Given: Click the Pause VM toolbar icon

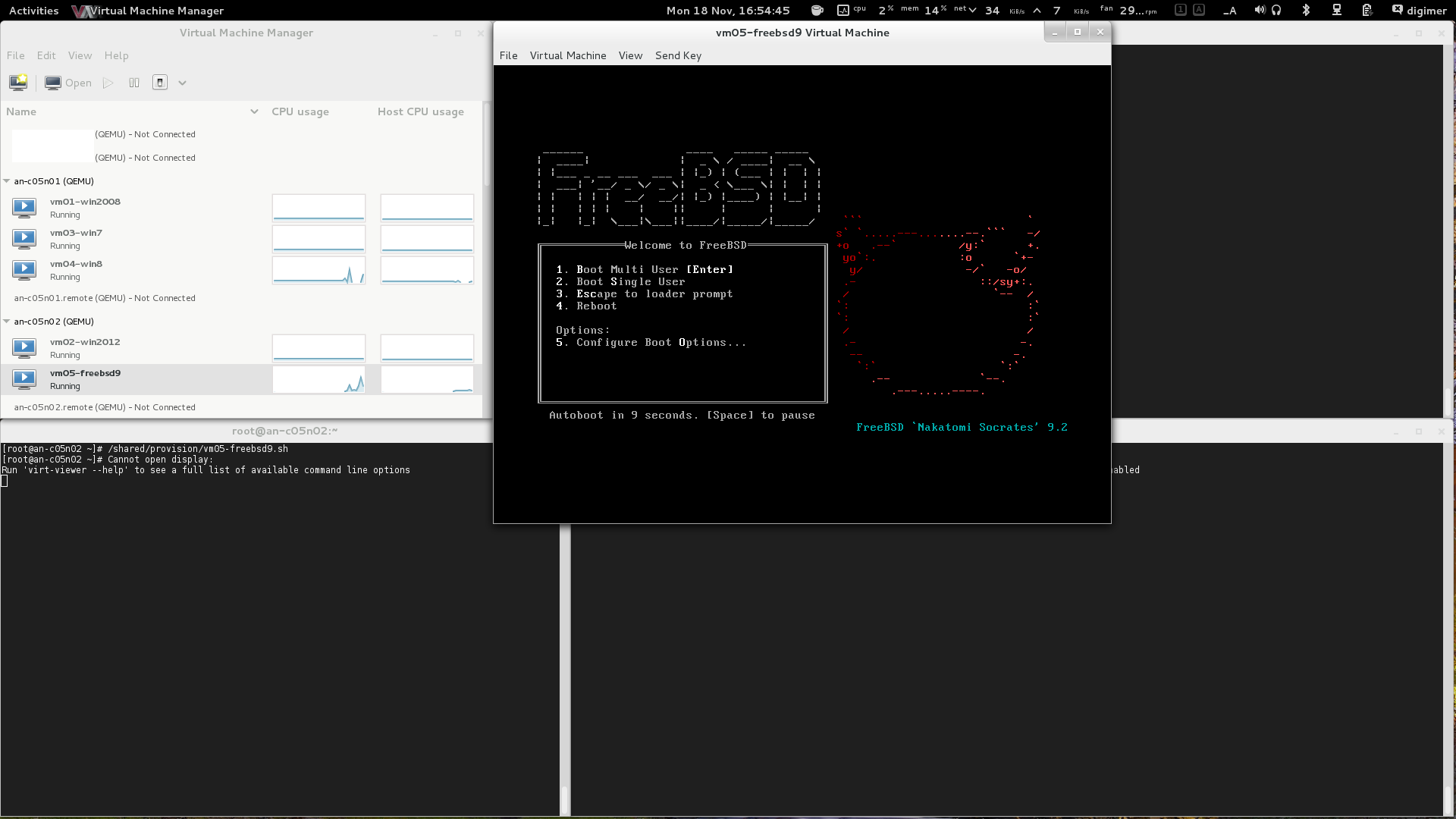Looking at the screenshot, I should coord(134,83).
